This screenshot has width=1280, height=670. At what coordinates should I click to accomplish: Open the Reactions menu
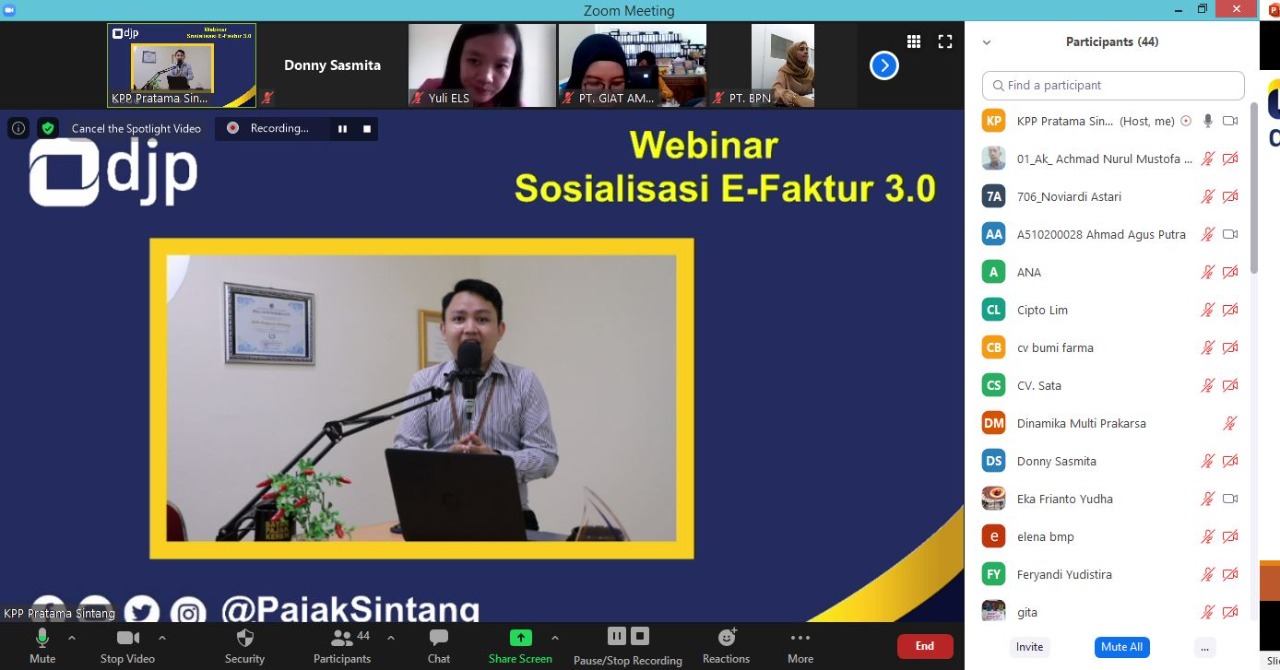[x=726, y=639]
